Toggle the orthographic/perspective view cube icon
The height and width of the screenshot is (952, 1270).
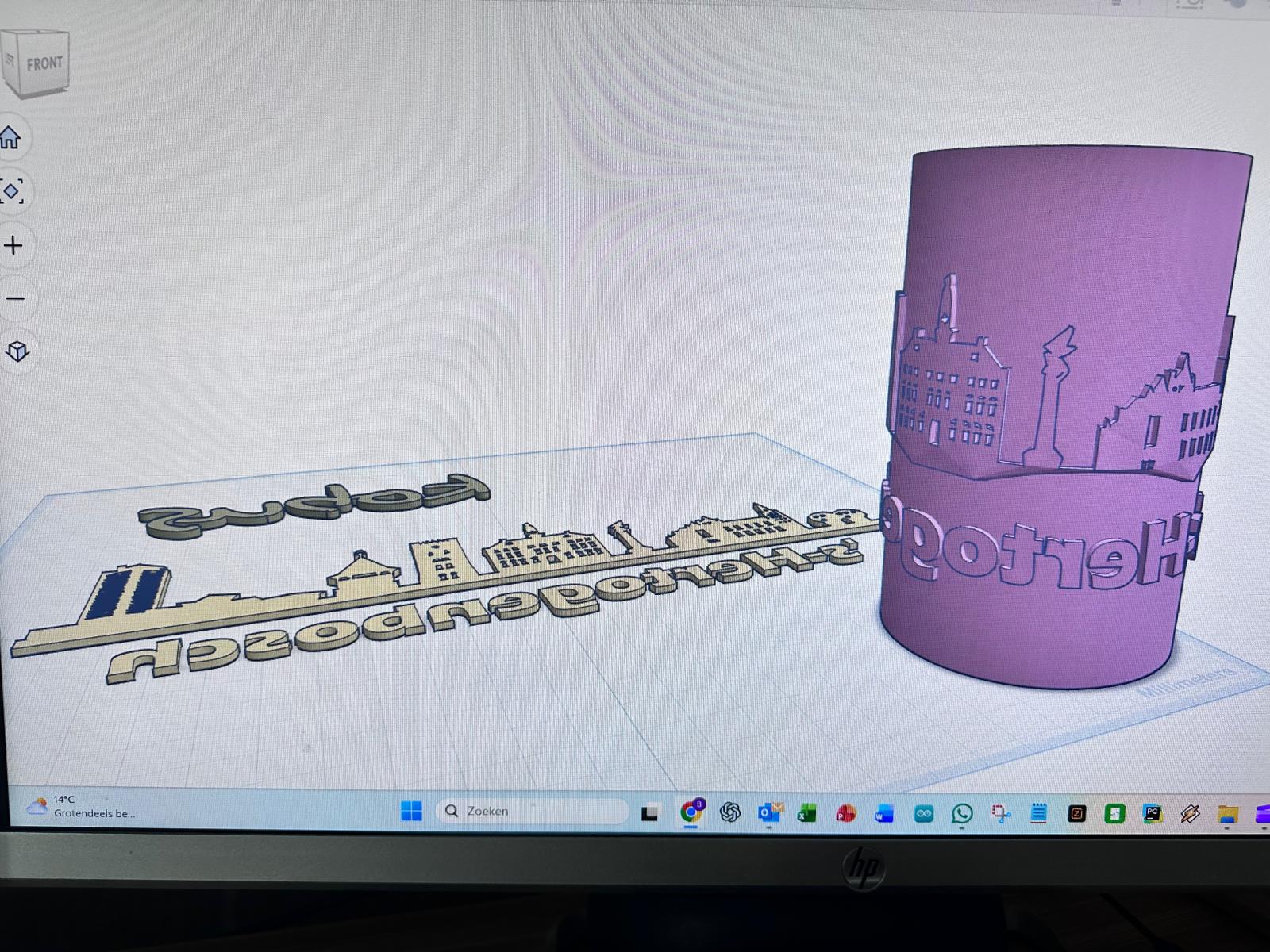point(17,351)
